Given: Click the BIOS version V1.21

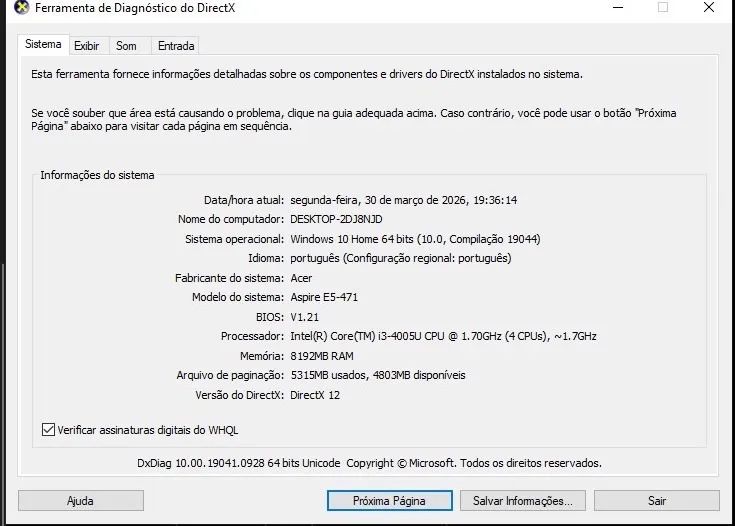Looking at the screenshot, I should pos(304,317).
